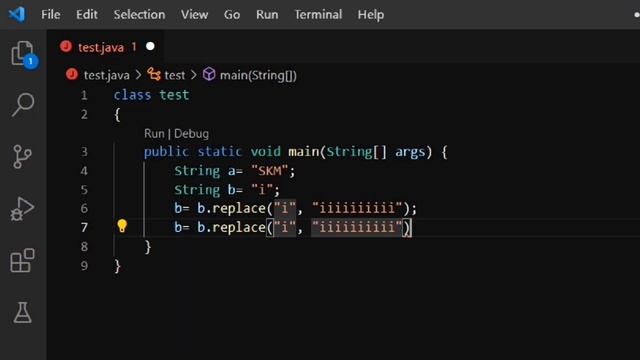The image size is (640, 360).
Task: Open the Help menu
Action: [371, 15]
